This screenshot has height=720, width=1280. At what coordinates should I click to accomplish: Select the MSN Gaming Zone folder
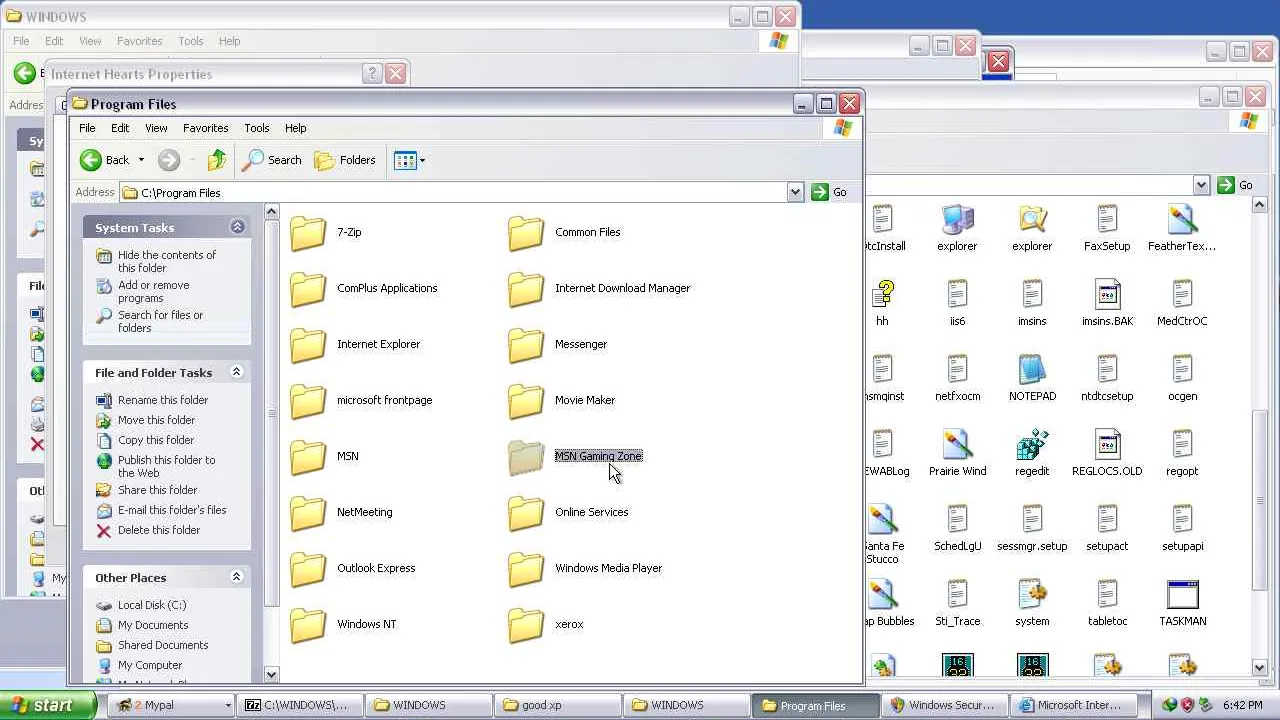(575, 456)
